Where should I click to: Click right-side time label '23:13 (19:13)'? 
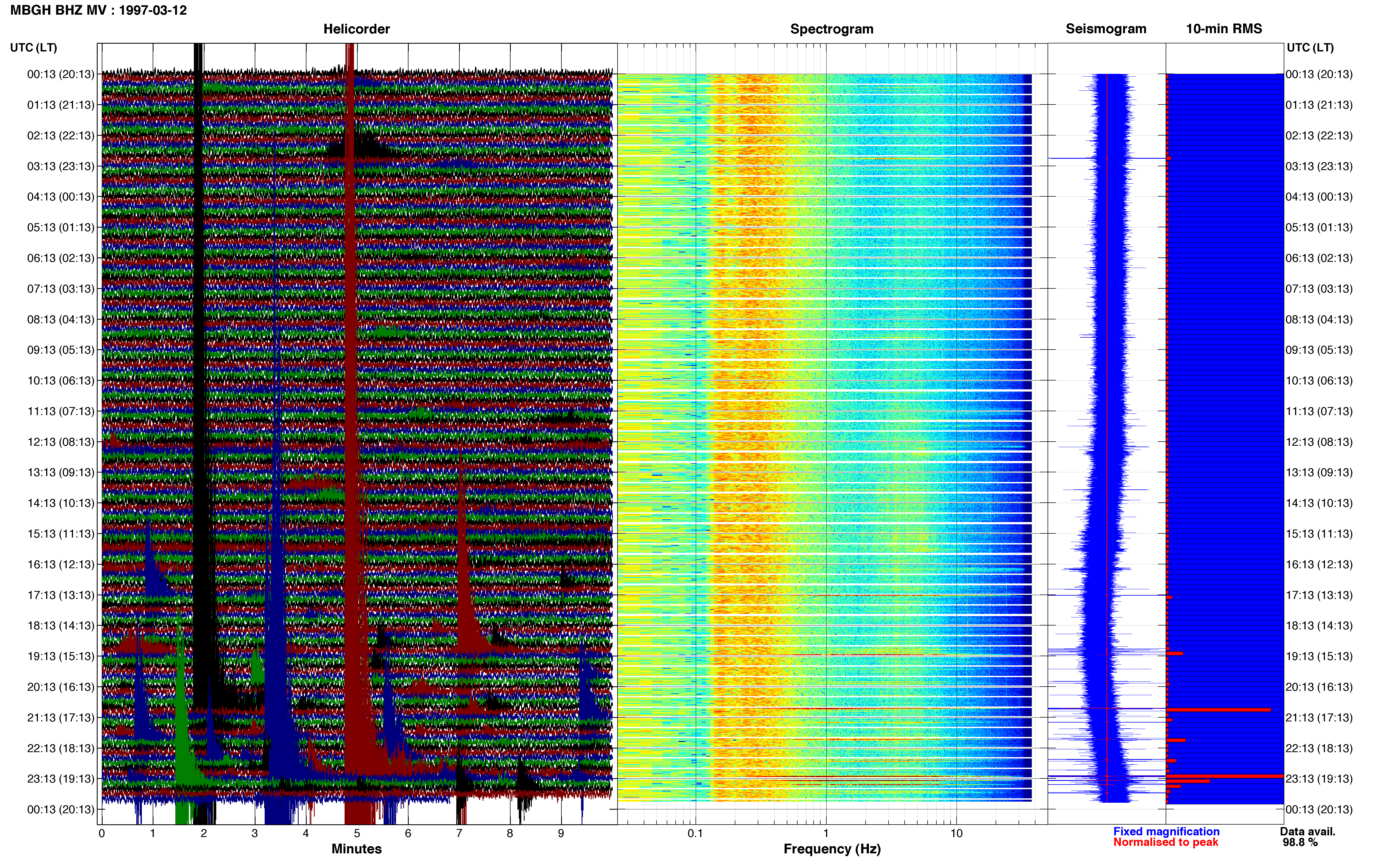1319,779
